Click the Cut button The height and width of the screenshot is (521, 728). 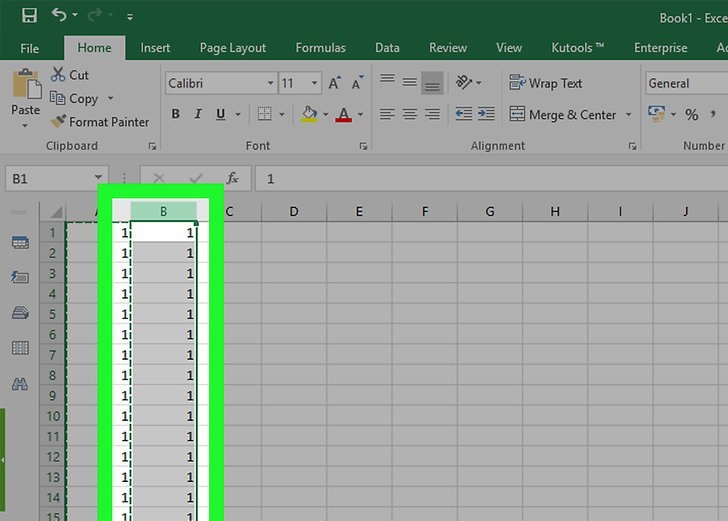click(x=70, y=75)
